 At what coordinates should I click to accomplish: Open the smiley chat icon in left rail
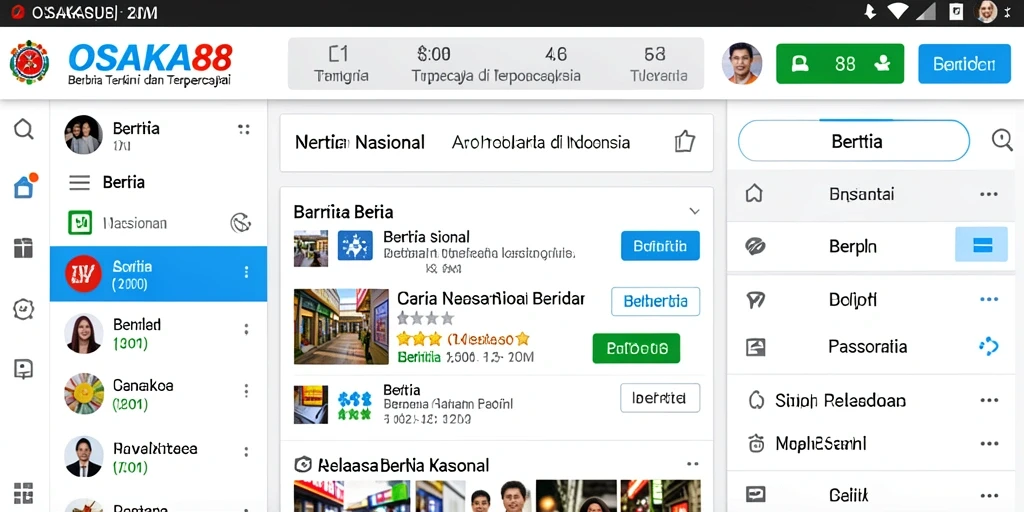coord(24,308)
